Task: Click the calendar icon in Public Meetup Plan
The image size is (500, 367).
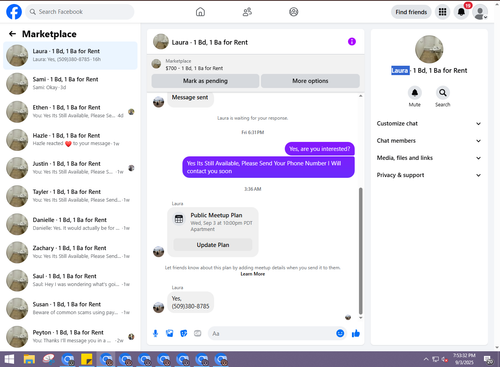Action: coord(179,219)
